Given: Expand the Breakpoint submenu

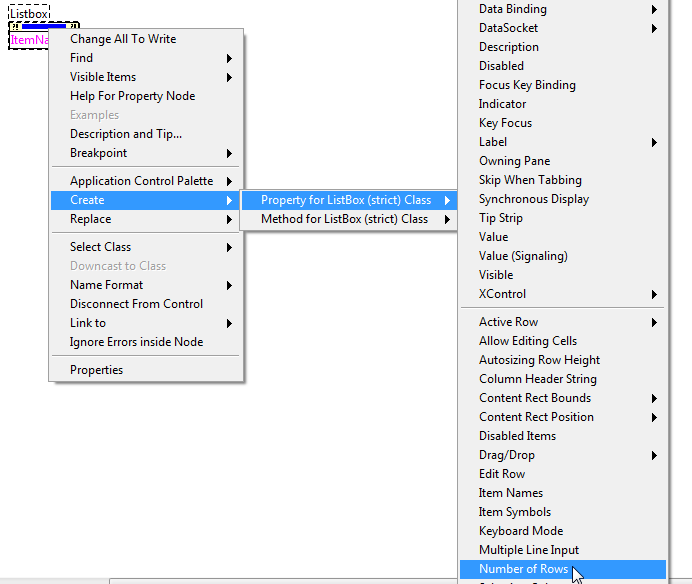Looking at the screenshot, I should [x=146, y=153].
